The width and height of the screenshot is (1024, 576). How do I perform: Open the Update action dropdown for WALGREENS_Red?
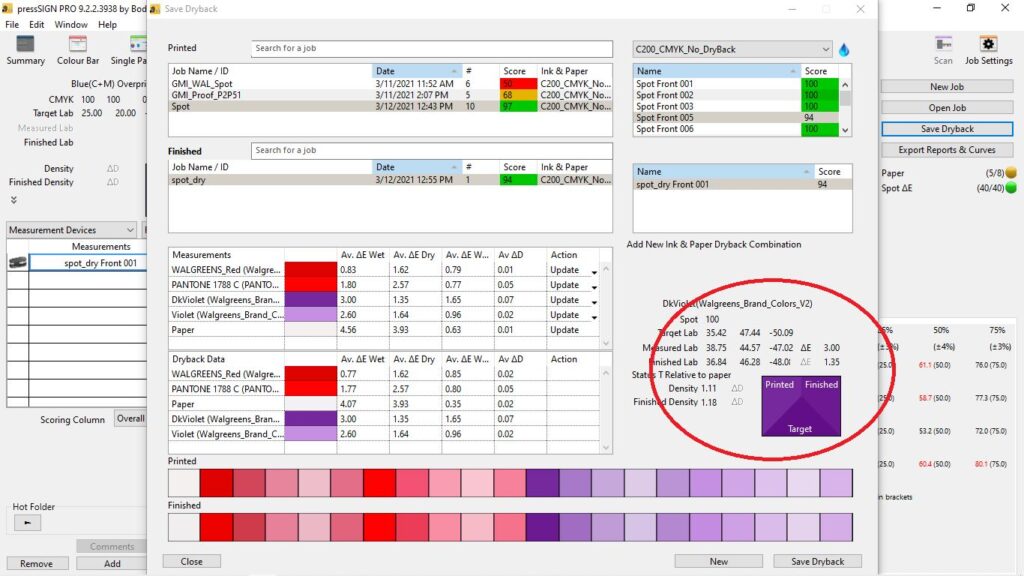click(594, 272)
